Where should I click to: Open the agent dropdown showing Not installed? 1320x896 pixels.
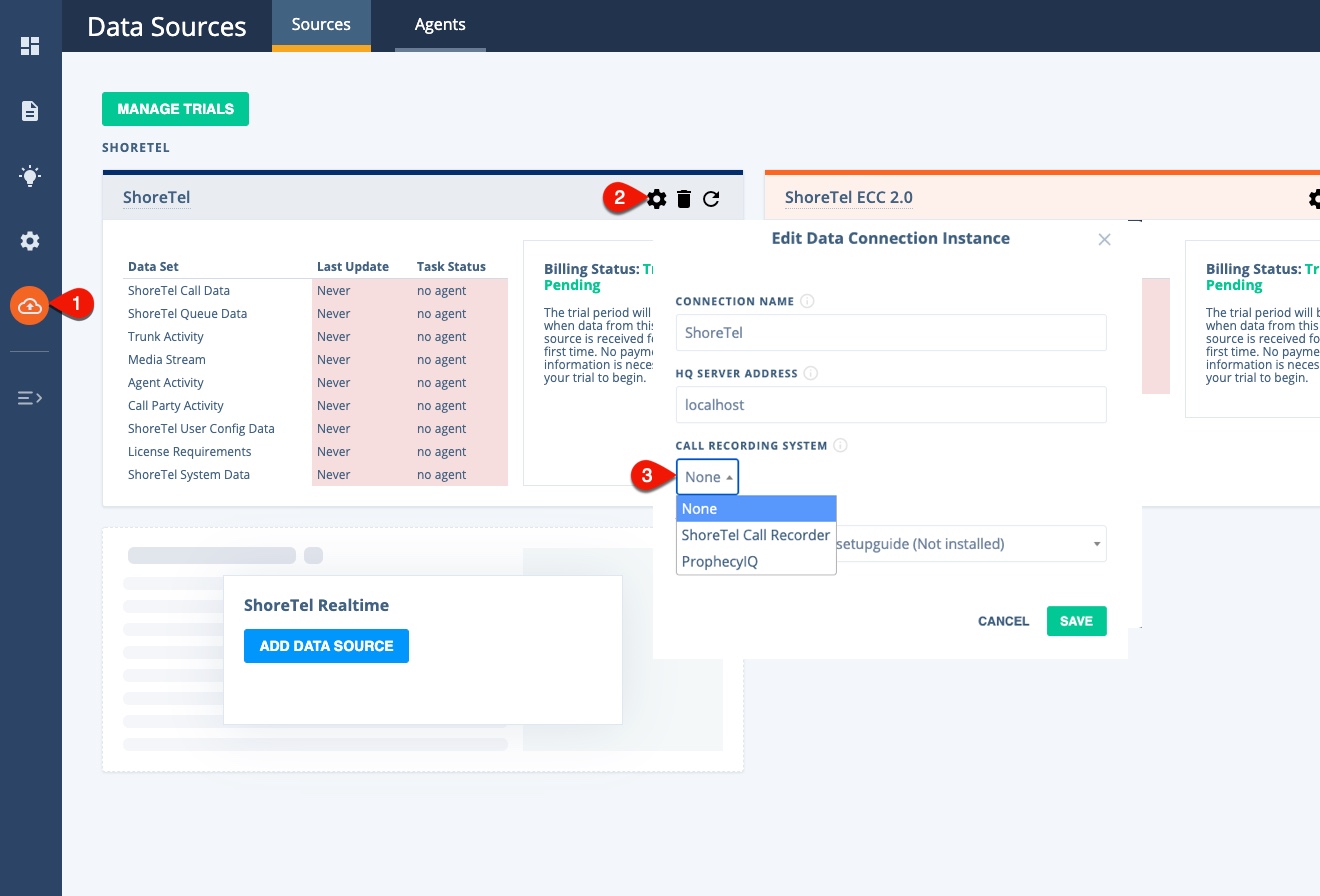coord(971,544)
